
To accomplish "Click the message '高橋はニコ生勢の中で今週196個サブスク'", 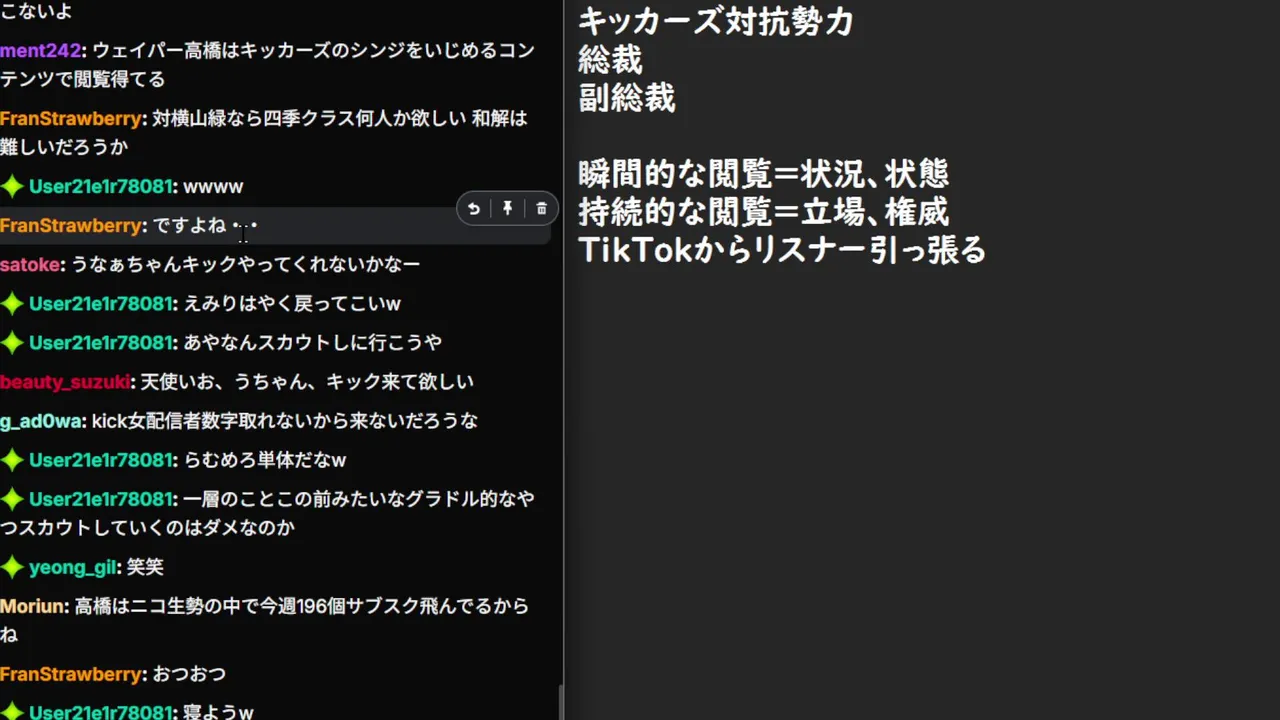I will pyautogui.click(x=265, y=620).
